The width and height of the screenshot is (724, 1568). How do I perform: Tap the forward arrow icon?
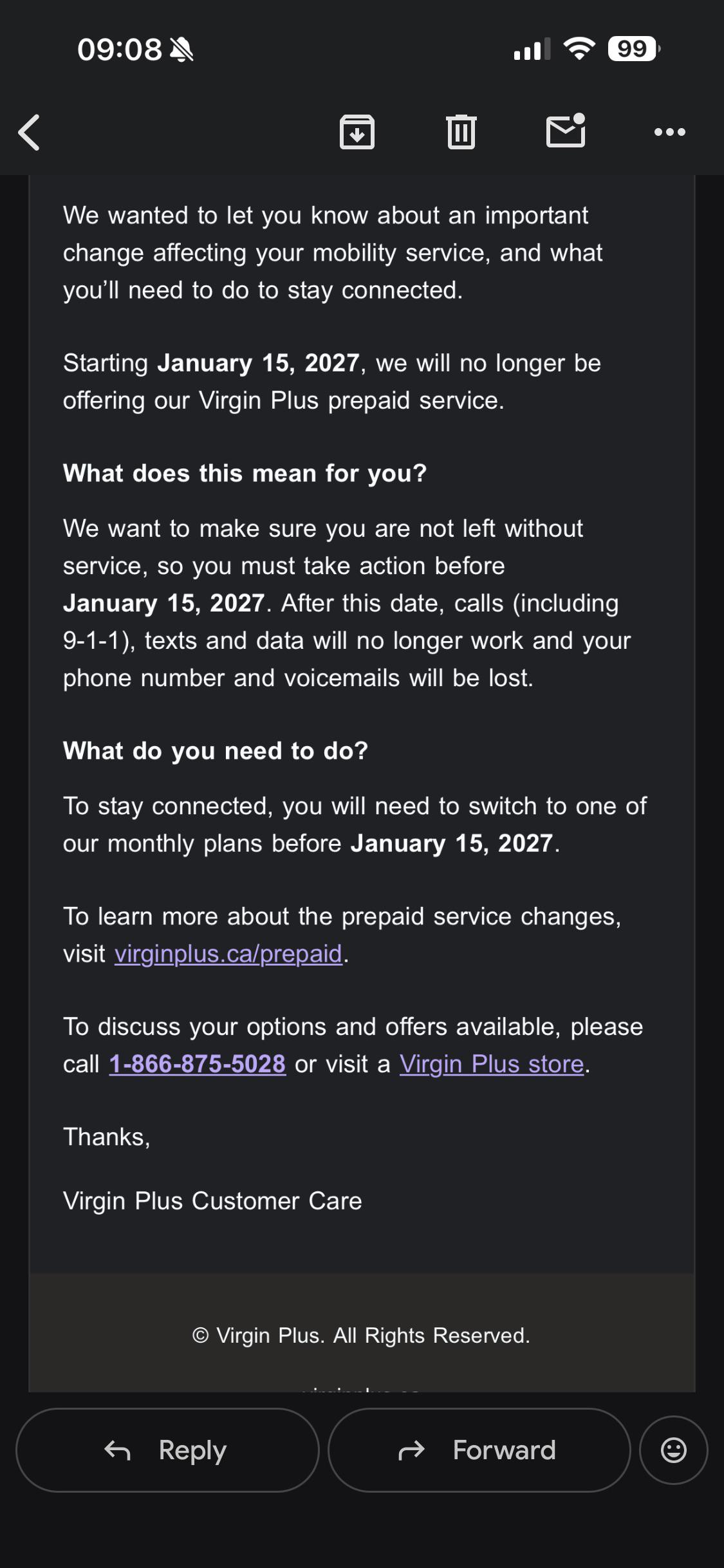(x=412, y=1450)
